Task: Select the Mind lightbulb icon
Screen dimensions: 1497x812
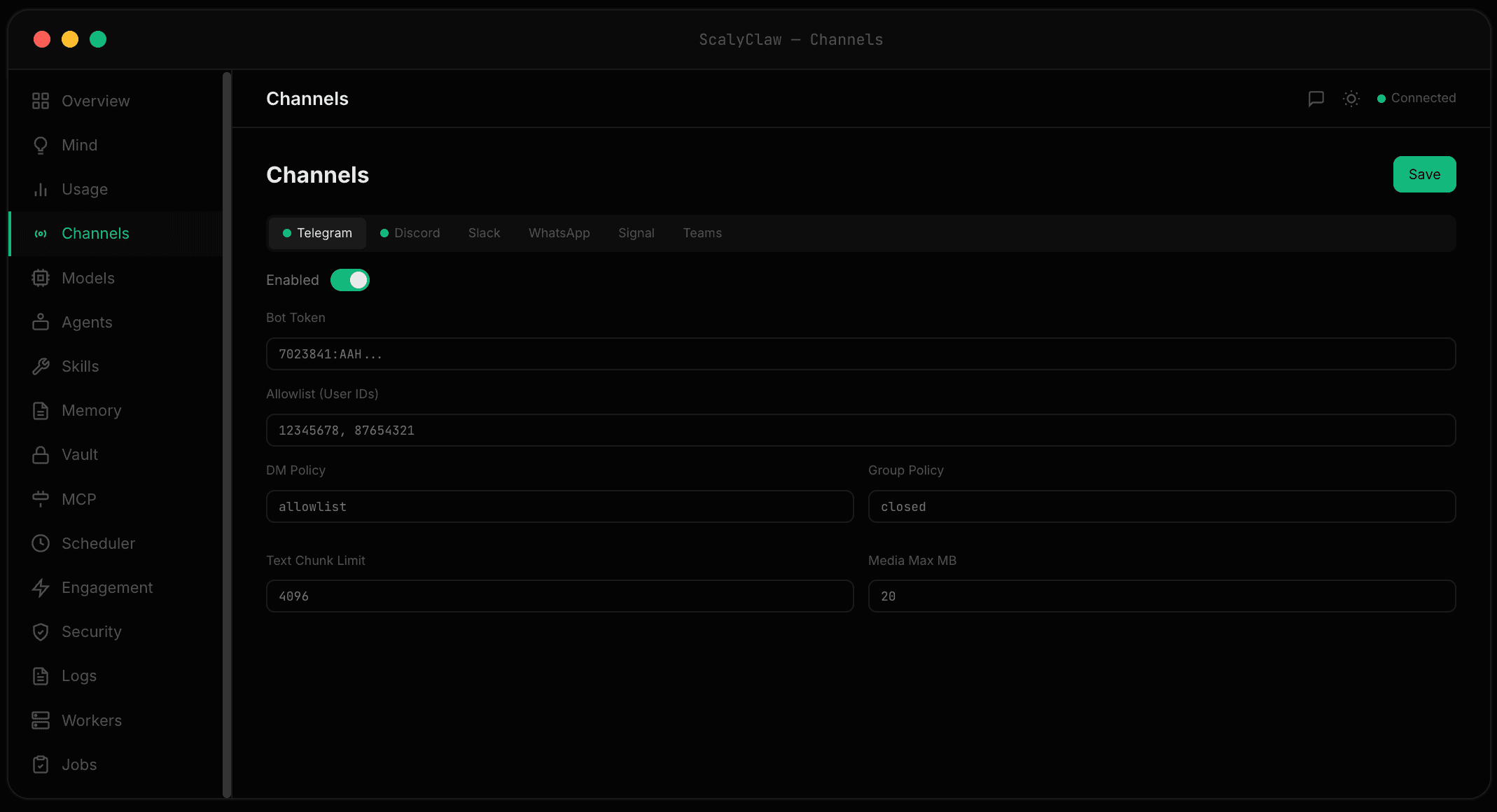Action: tap(40, 144)
